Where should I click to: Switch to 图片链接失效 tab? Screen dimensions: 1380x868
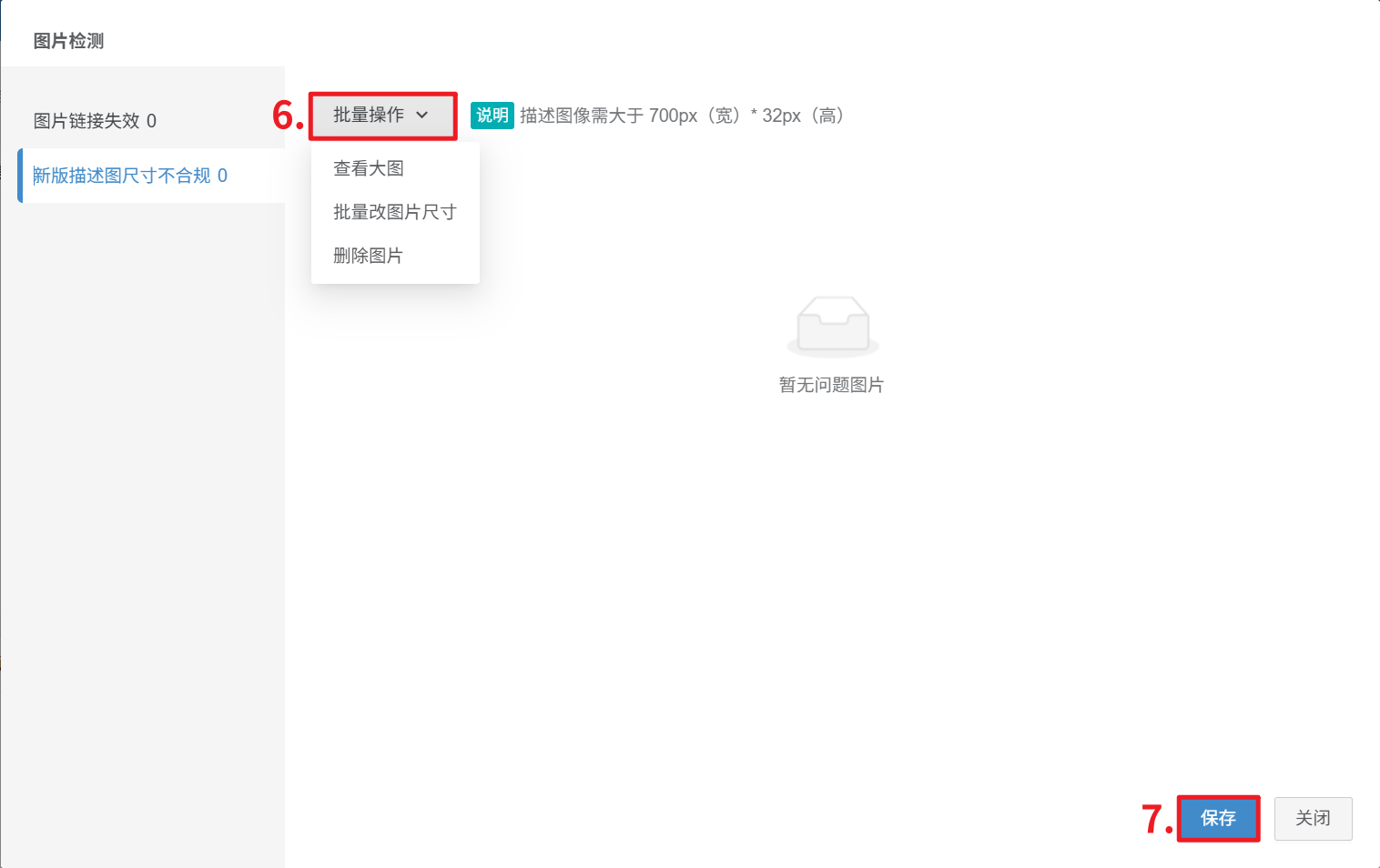pyautogui.click(x=95, y=121)
